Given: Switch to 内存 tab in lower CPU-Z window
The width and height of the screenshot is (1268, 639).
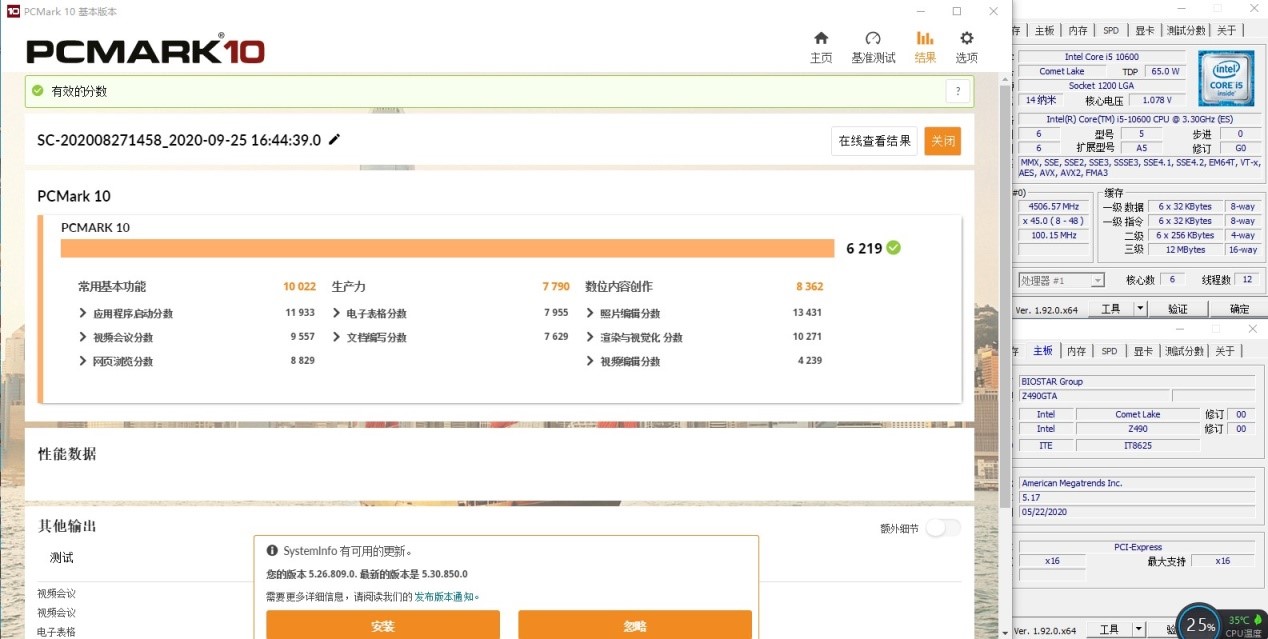Looking at the screenshot, I should click(x=1076, y=351).
